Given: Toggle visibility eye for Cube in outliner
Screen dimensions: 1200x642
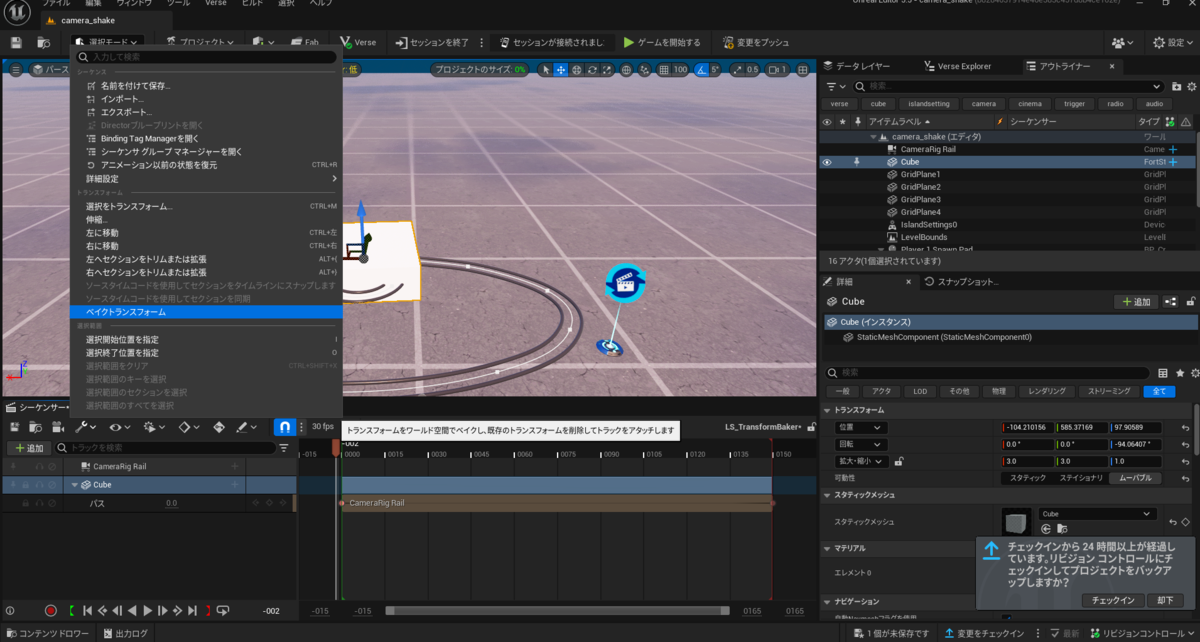Looking at the screenshot, I should (x=826, y=162).
